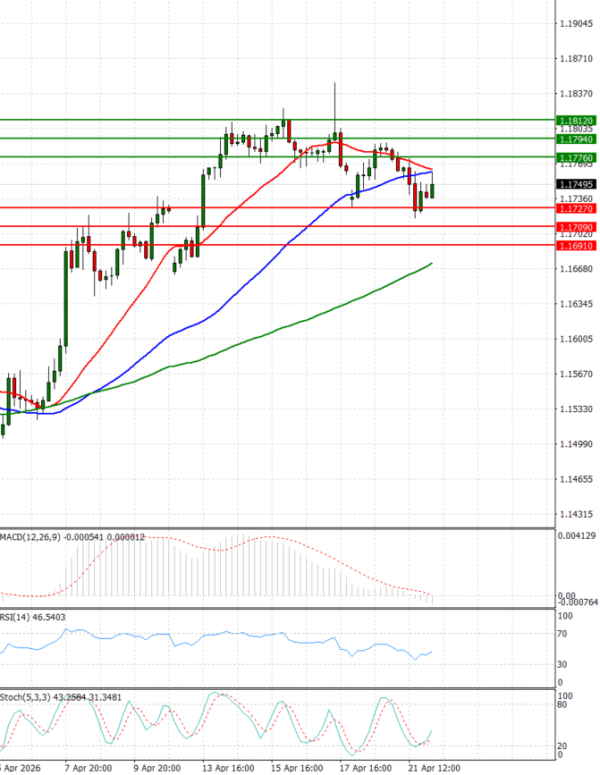Click the MACD(12,26,9) indicator title
600x775 pixels.
click(35, 537)
